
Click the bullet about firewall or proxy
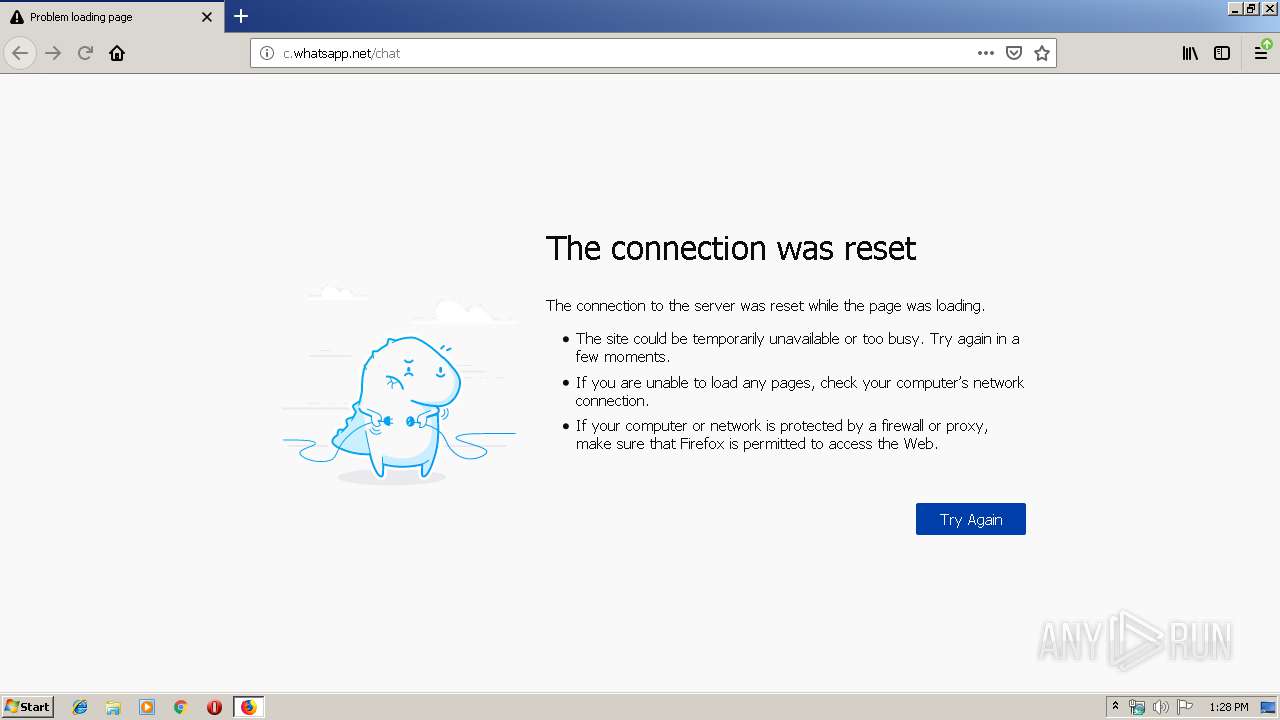(781, 434)
